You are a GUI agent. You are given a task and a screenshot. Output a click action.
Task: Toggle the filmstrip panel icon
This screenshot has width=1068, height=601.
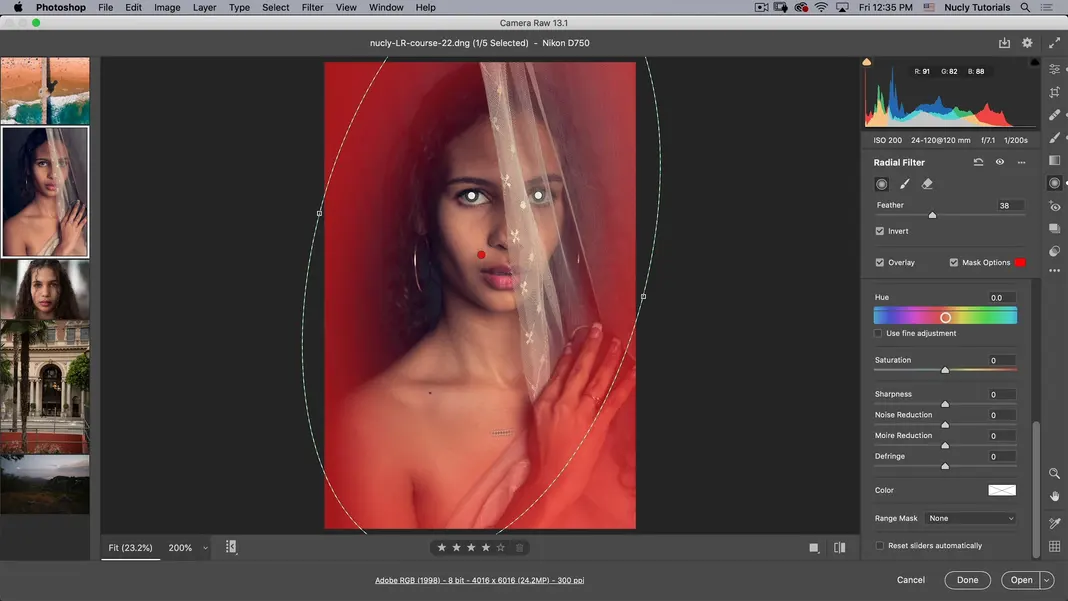tap(231, 546)
